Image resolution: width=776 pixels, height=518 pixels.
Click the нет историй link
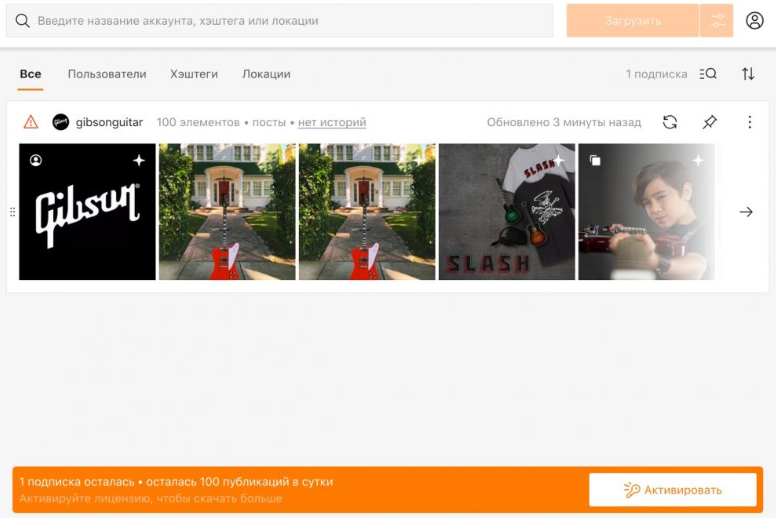coord(332,122)
